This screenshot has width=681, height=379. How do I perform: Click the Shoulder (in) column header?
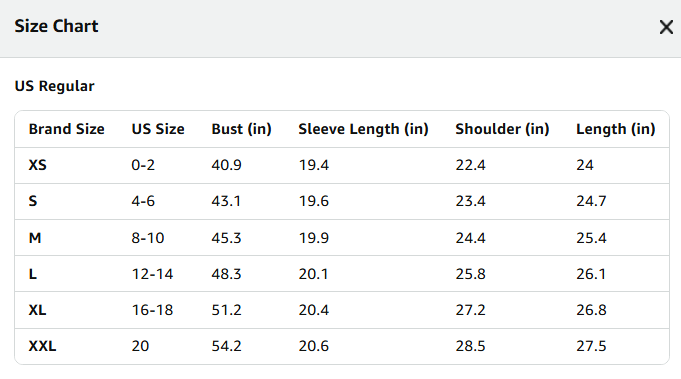502,129
